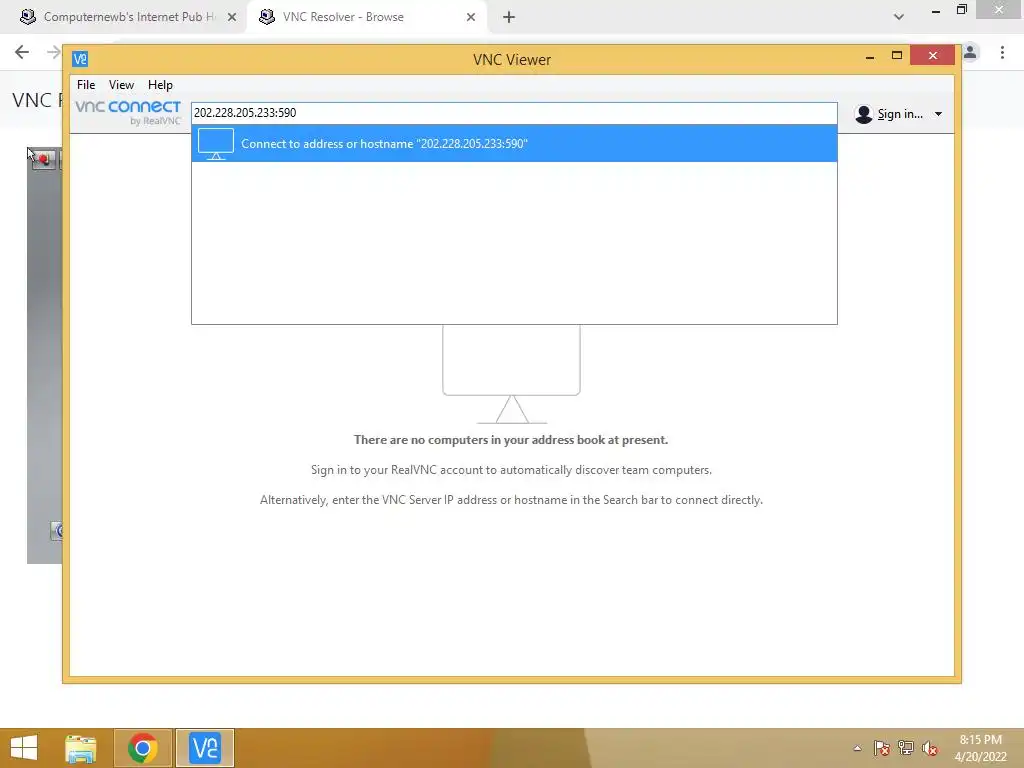Open the Chrome three-dot menu

pyautogui.click(x=1002, y=52)
